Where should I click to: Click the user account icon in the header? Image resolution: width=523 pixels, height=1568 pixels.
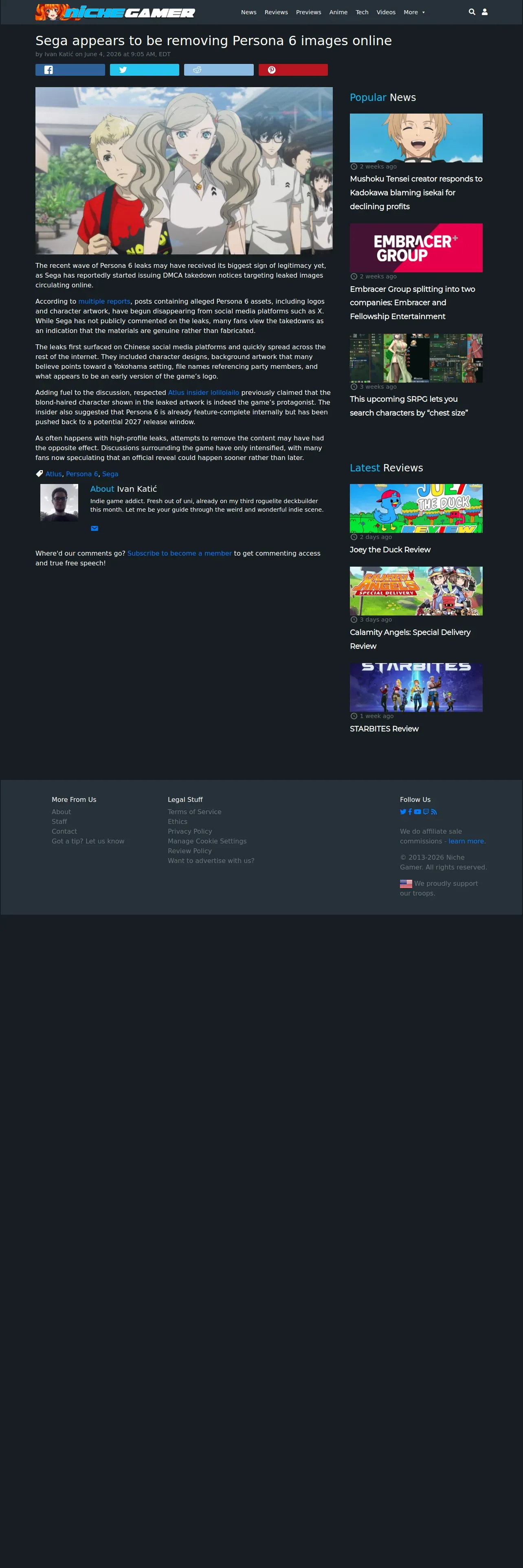(485, 12)
